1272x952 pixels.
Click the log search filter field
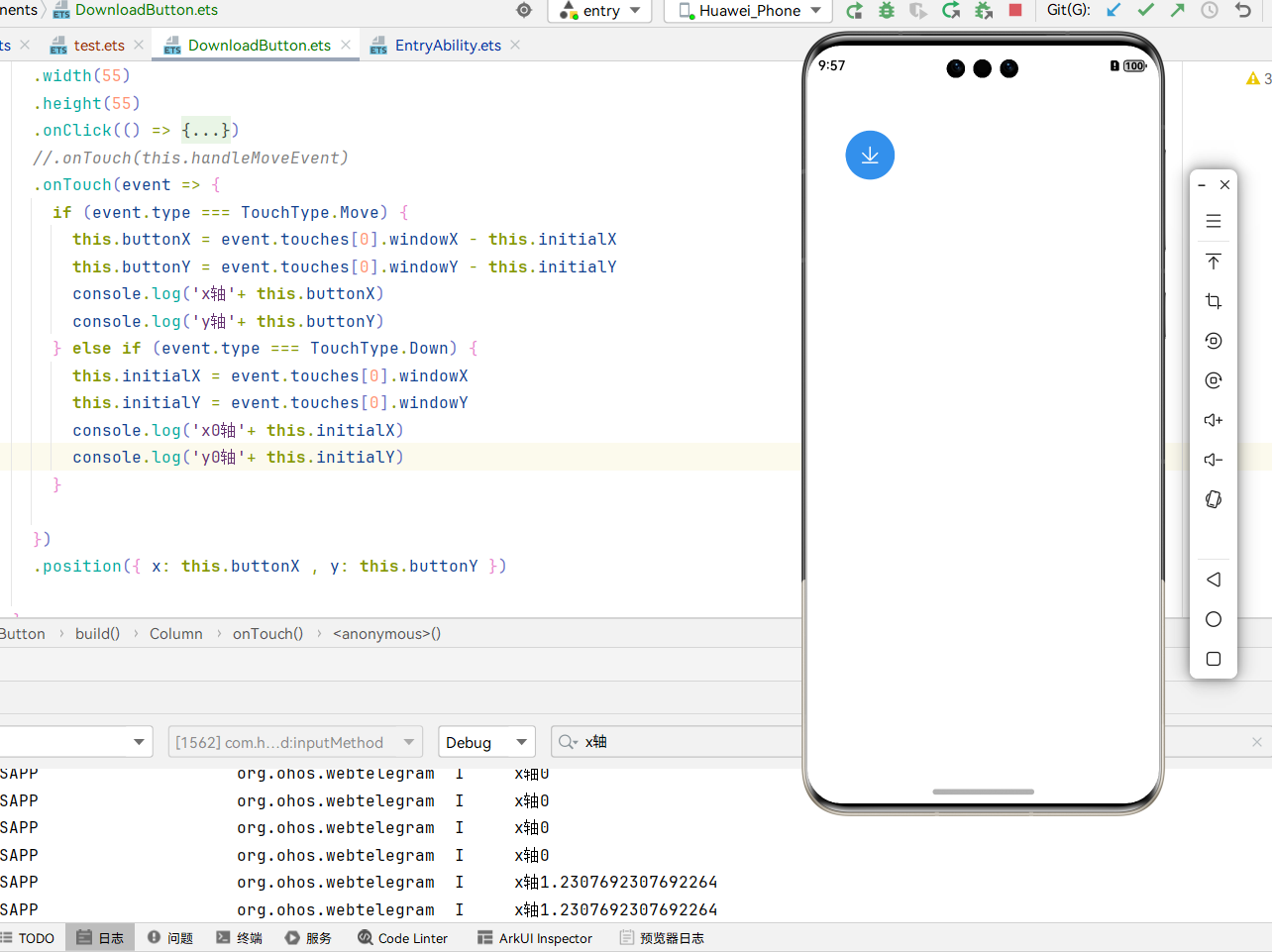coord(911,742)
